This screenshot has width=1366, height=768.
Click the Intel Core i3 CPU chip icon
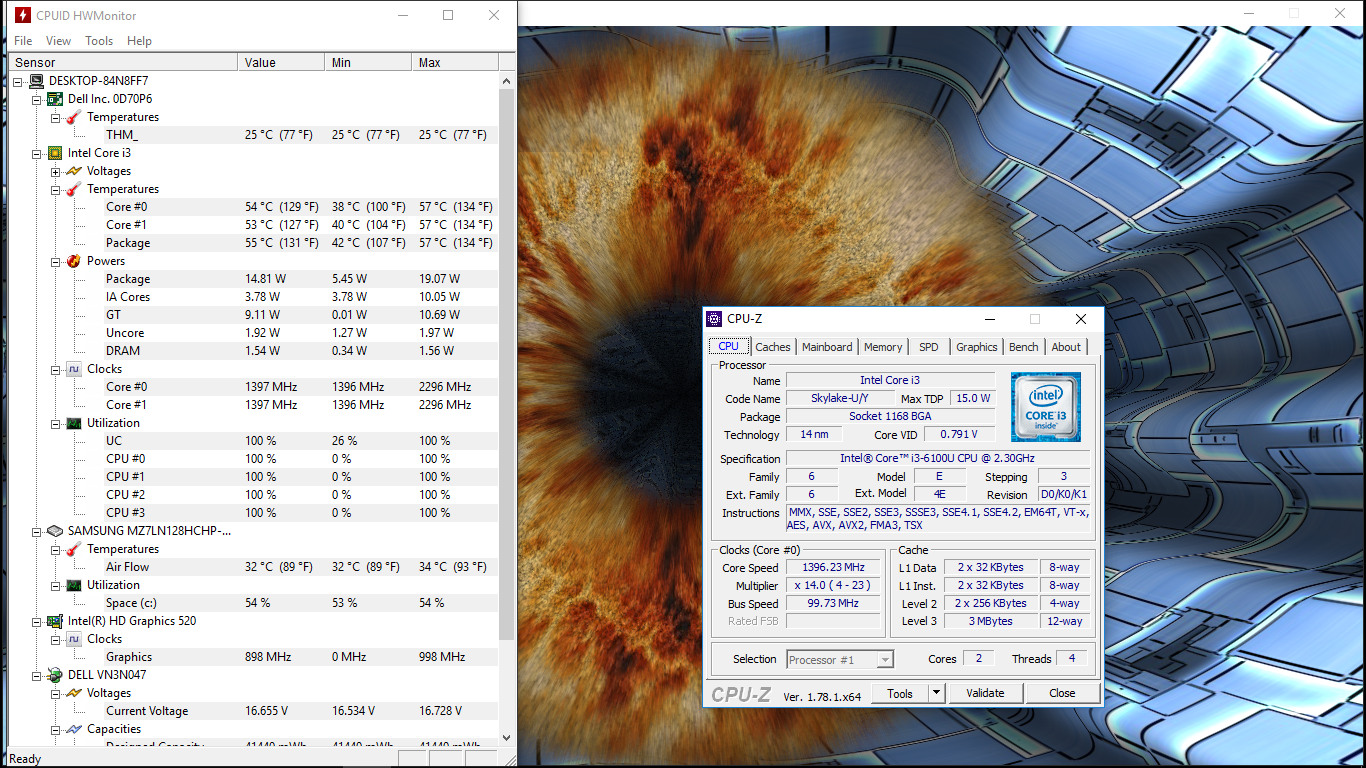55,153
